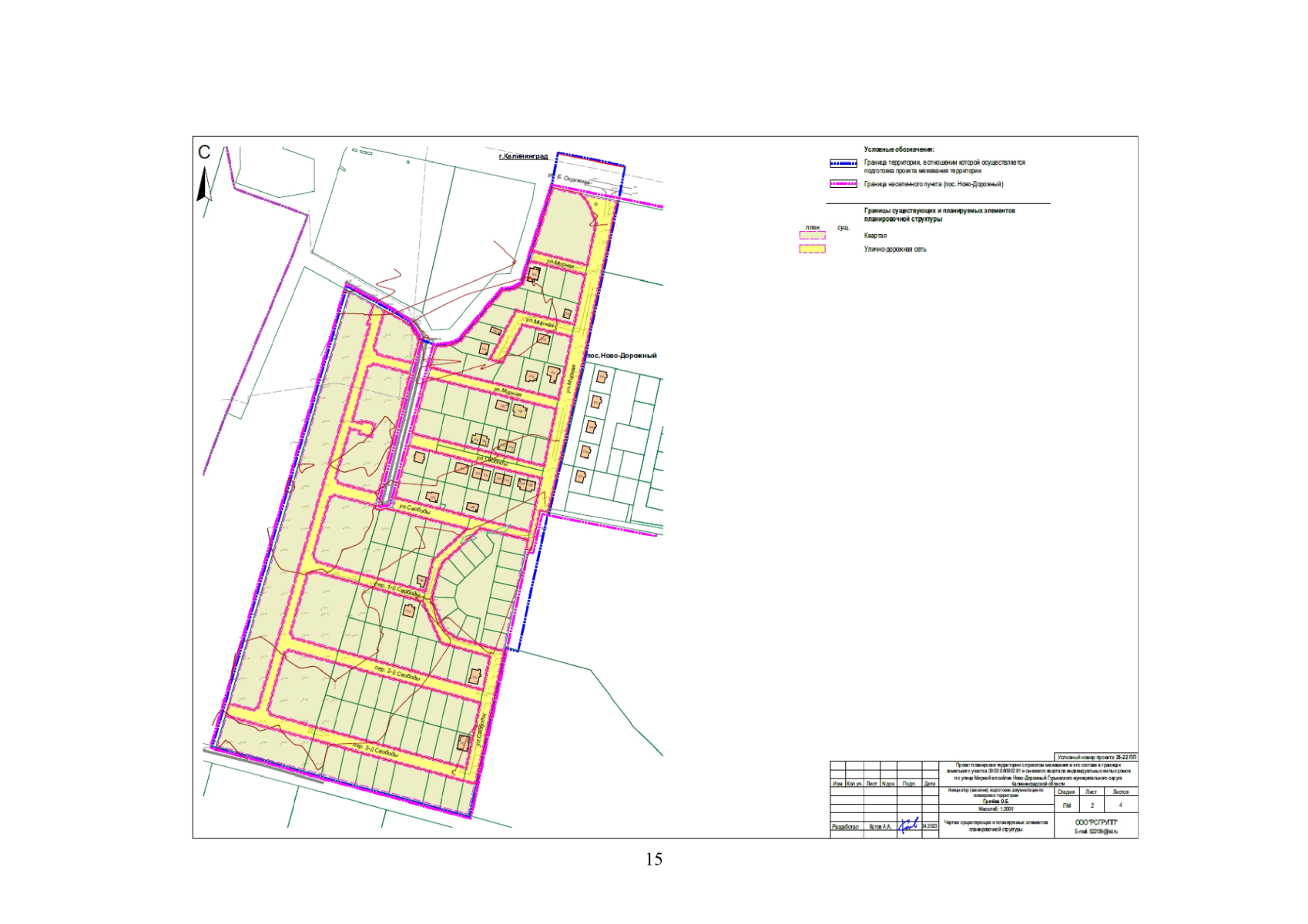Viewport: 1308px width, 924px height.
Task: Click the page number 15
Action: click(654, 859)
